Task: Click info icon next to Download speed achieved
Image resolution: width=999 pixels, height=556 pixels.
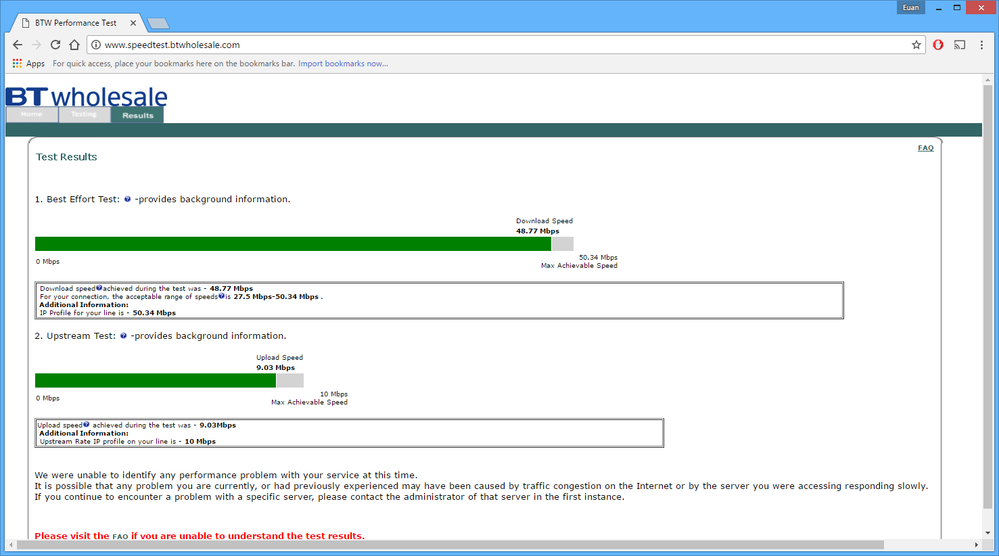Action: pos(99,288)
